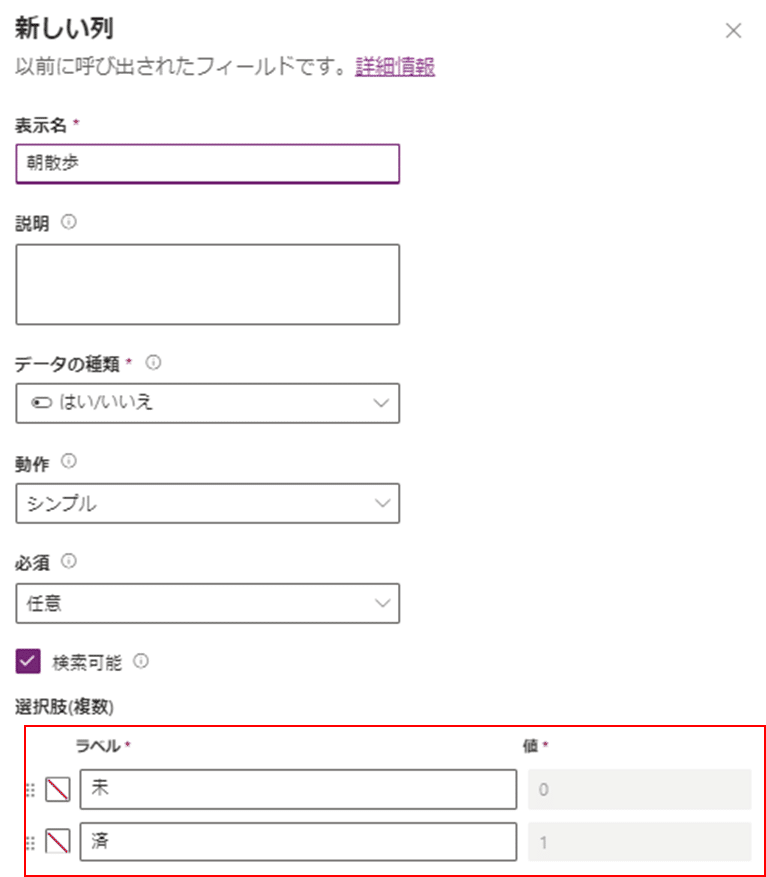Click the value field showing 0

(639, 789)
